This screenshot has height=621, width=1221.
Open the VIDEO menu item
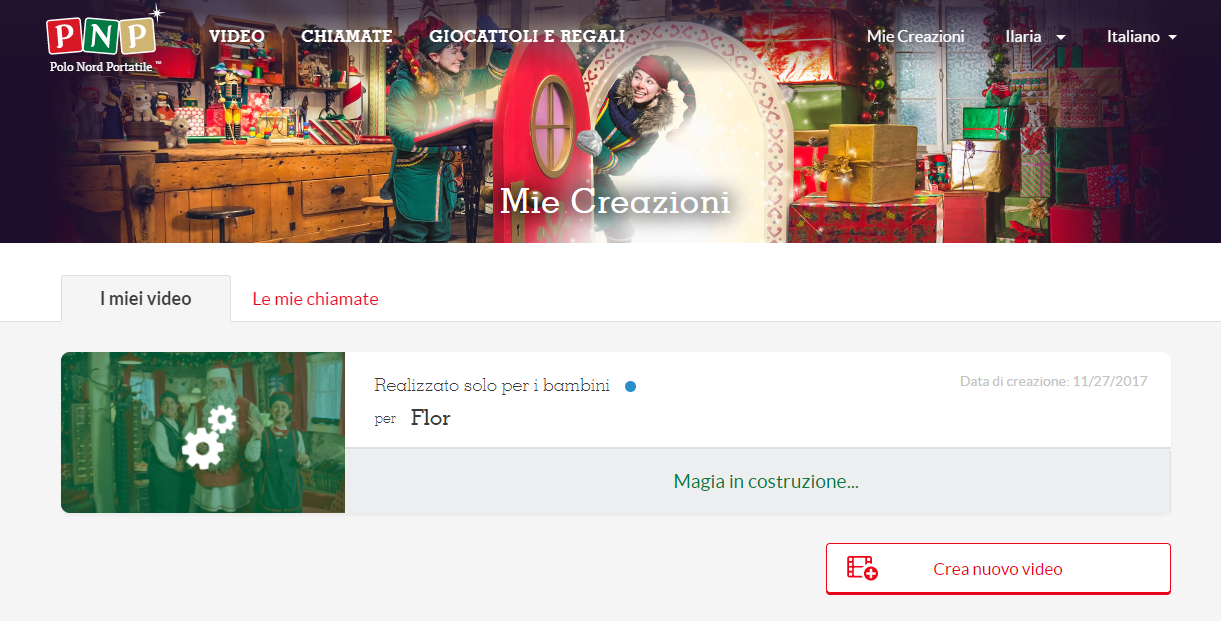coord(237,36)
